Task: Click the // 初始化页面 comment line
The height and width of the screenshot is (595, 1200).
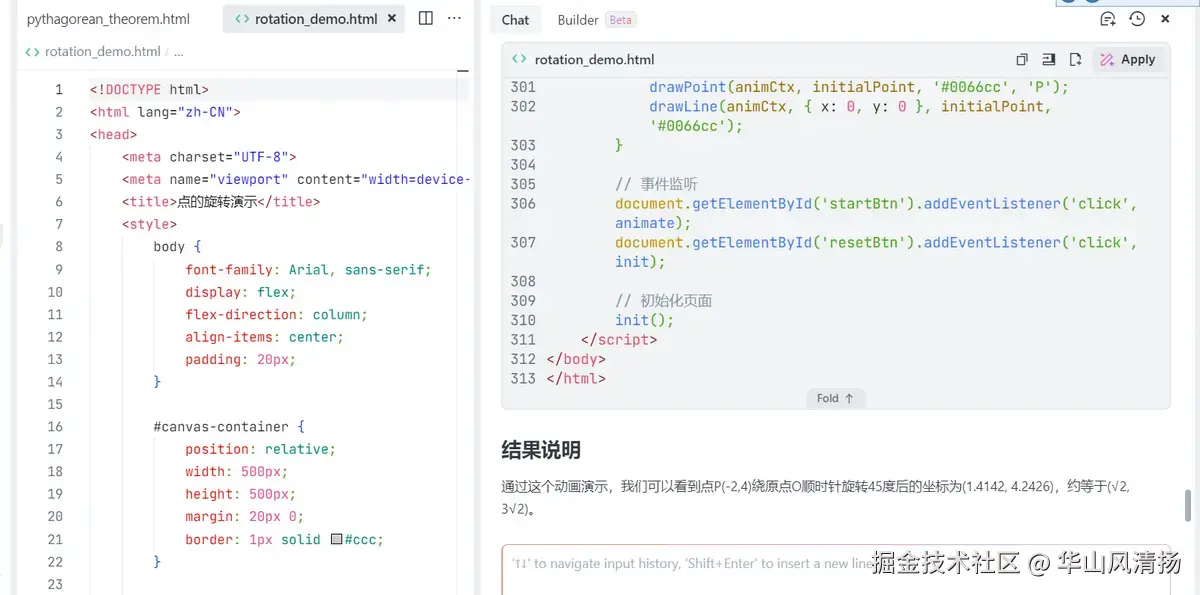Action: tap(663, 301)
